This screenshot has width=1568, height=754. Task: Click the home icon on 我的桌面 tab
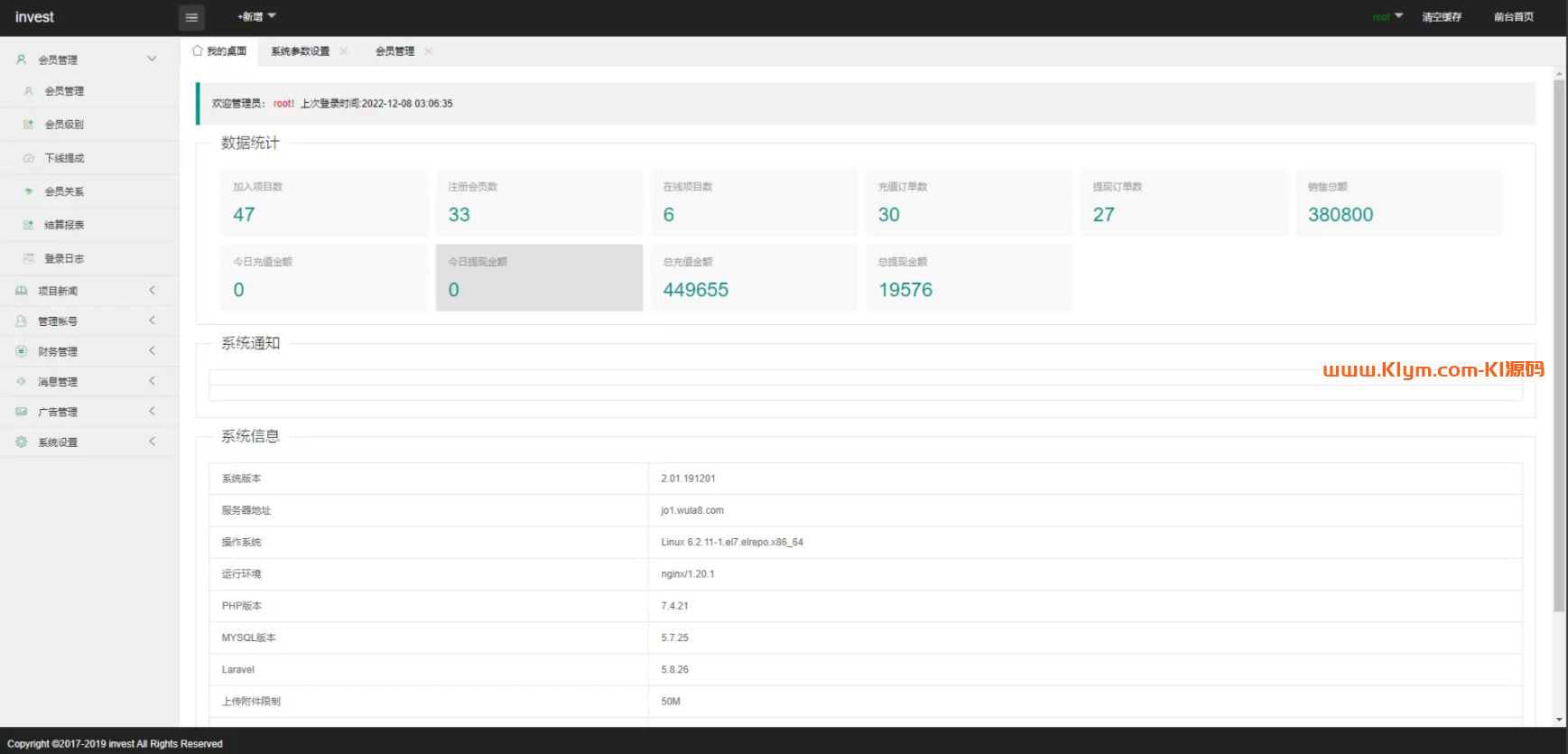(x=198, y=51)
